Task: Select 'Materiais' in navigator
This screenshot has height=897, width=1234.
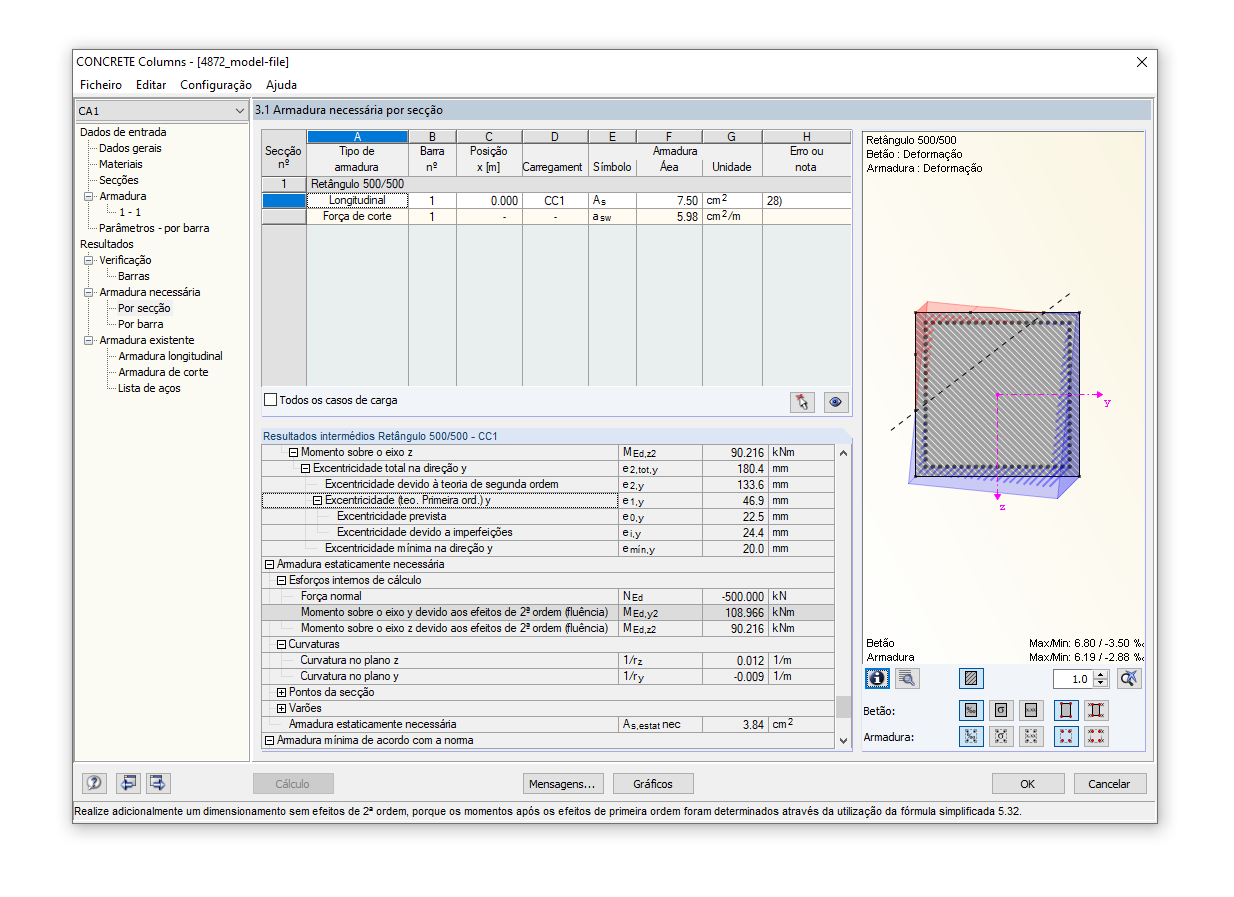Action: coord(121,164)
